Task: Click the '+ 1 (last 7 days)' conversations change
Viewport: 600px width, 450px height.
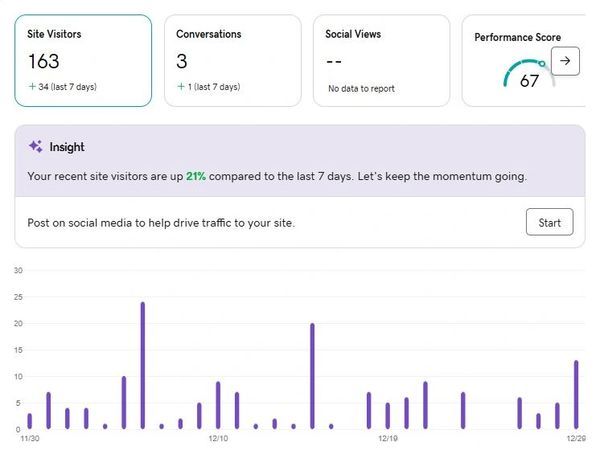Action: click(x=208, y=87)
